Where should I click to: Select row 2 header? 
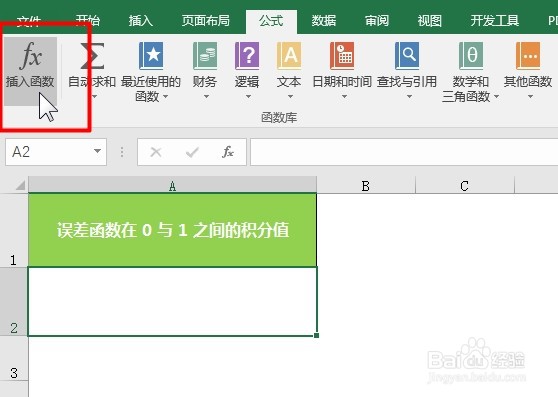[x=14, y=301]
